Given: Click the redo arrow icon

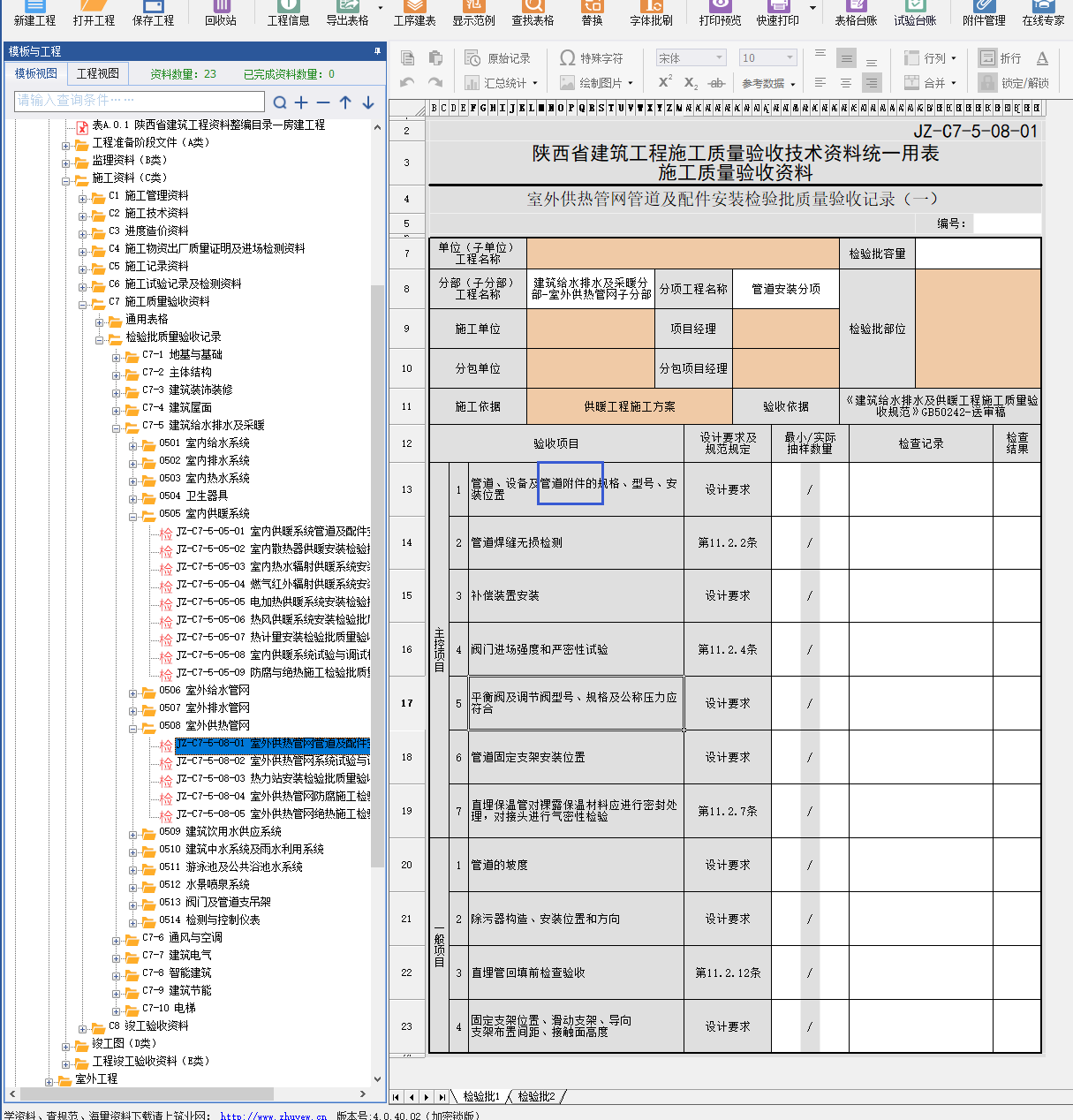Looking at the screenshot, I should pos(435,82).
